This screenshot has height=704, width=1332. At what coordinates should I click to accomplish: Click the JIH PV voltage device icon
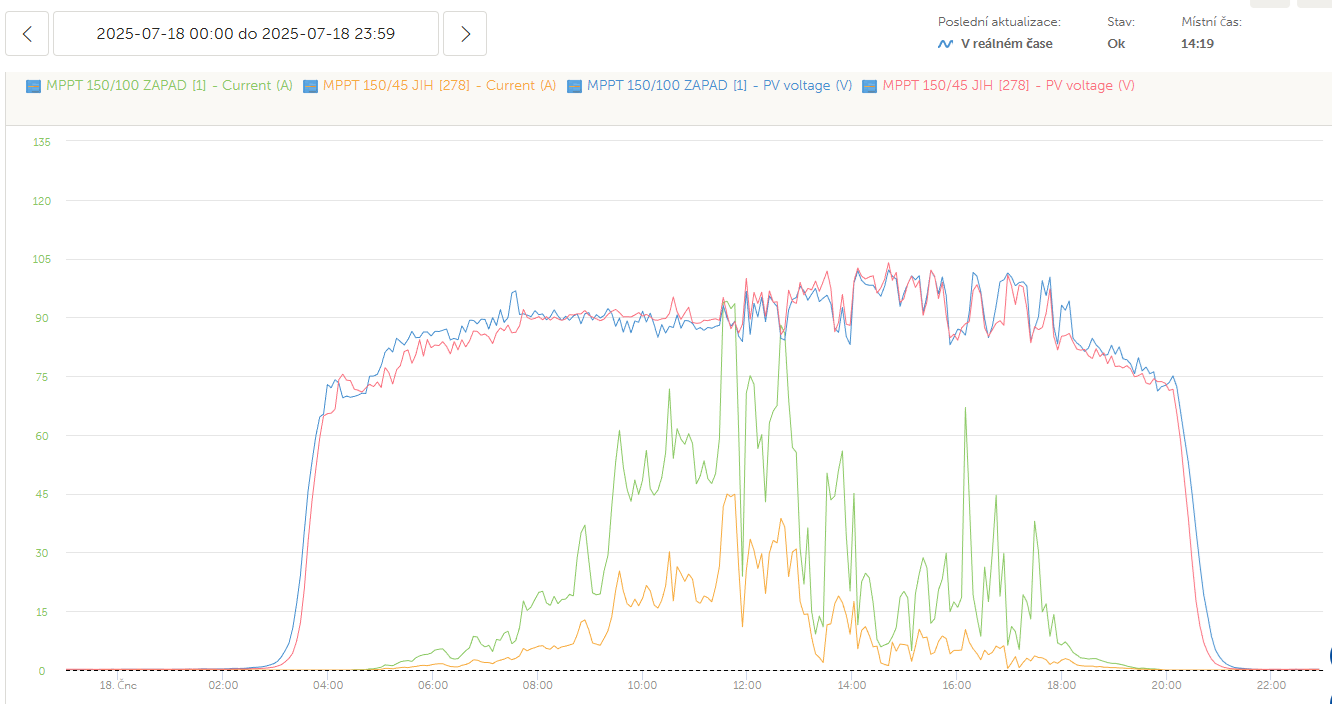tap(870, 86)
